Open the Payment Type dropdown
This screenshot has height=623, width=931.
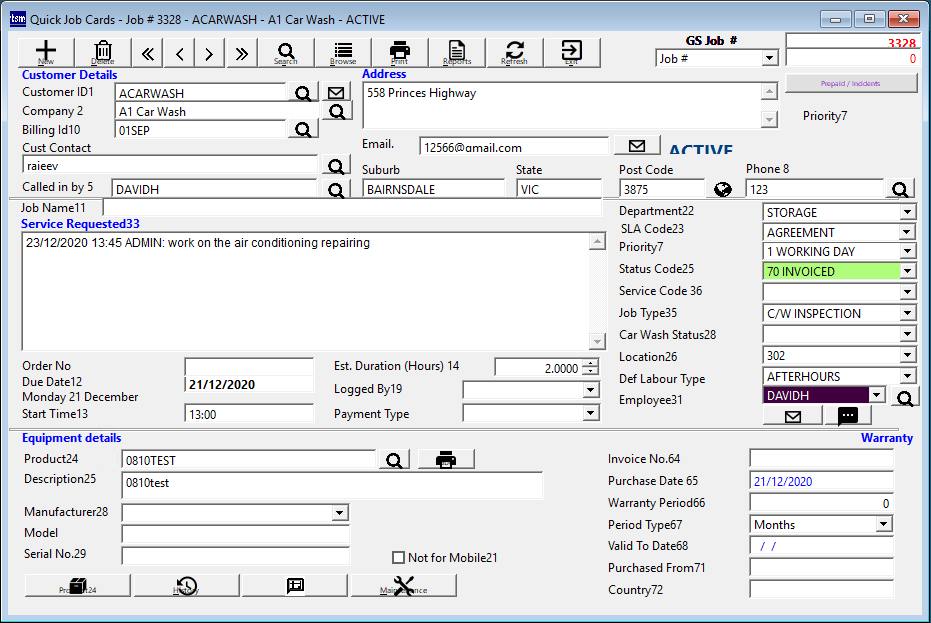[x=590, y=413]
